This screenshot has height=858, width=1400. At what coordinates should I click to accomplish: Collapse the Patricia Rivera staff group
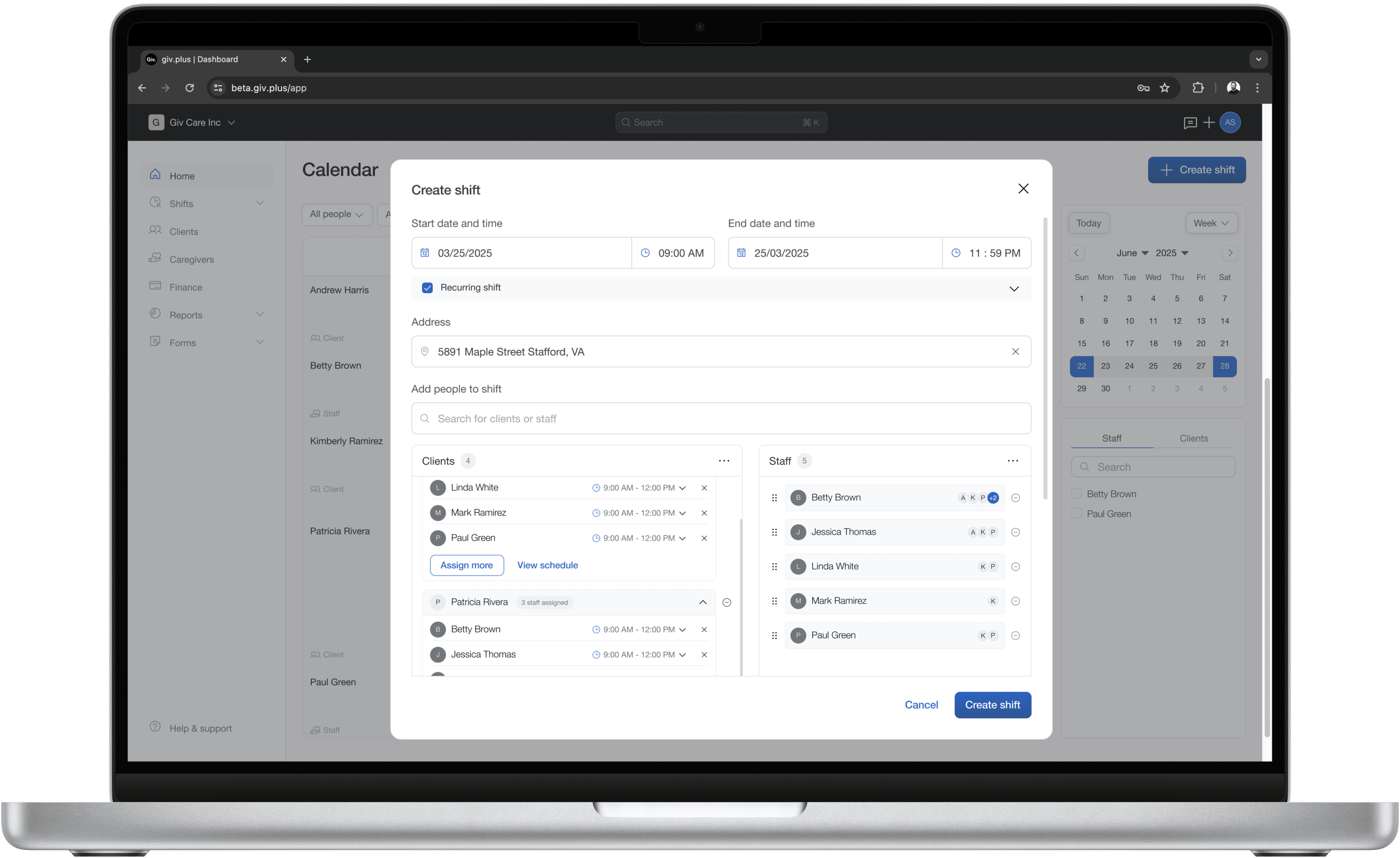point(703,602)
